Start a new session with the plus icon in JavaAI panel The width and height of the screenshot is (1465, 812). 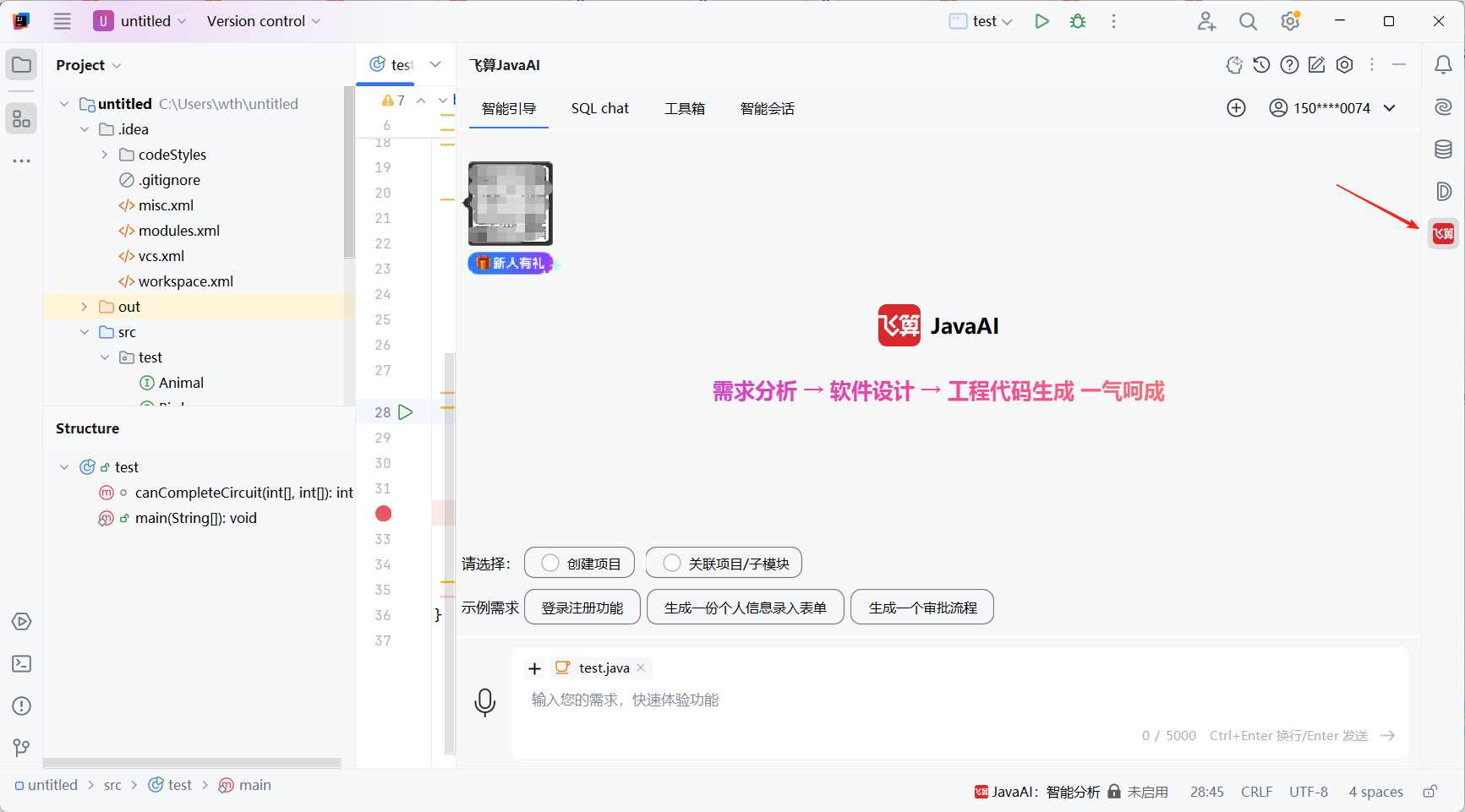point(1236,107)
